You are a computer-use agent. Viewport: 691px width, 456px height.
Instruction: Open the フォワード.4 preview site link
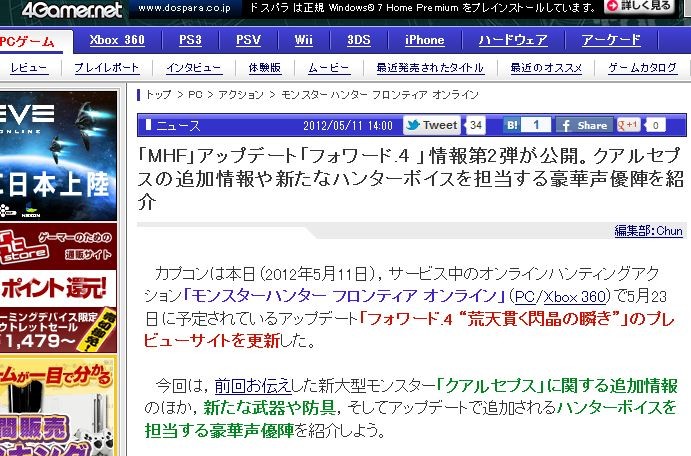(409, 329)
